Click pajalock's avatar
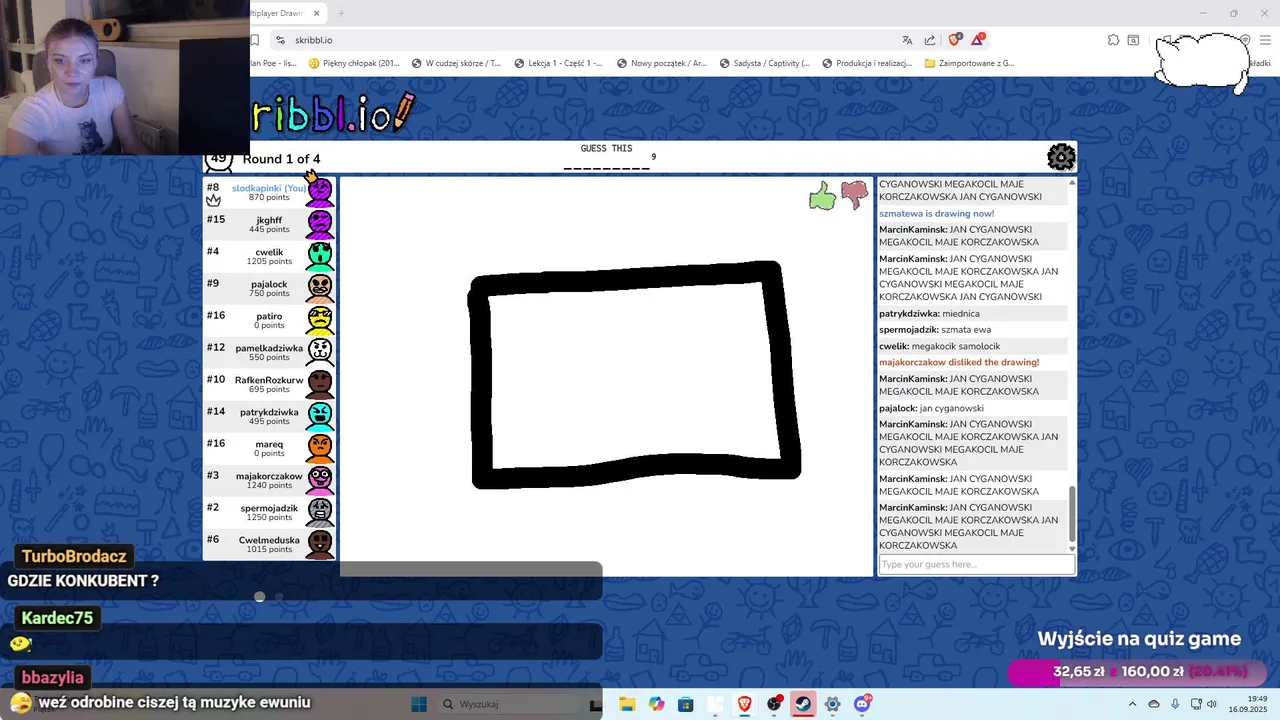This screenshot has height=720, width=1280. click(320, 288)
